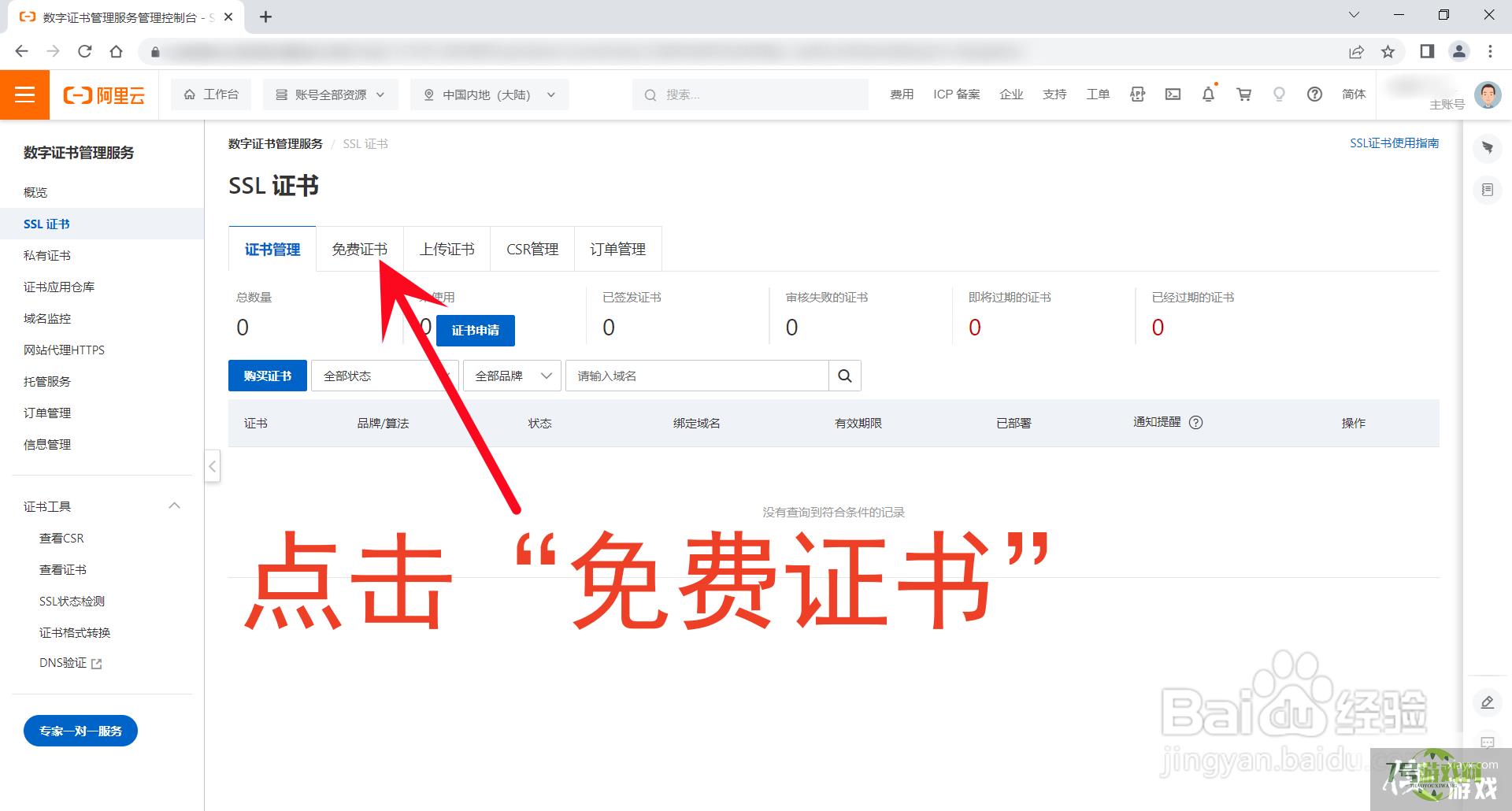This screenshot has width=1512, height=811.
Task: Switch language via 简体
Action: (1354, 94)
